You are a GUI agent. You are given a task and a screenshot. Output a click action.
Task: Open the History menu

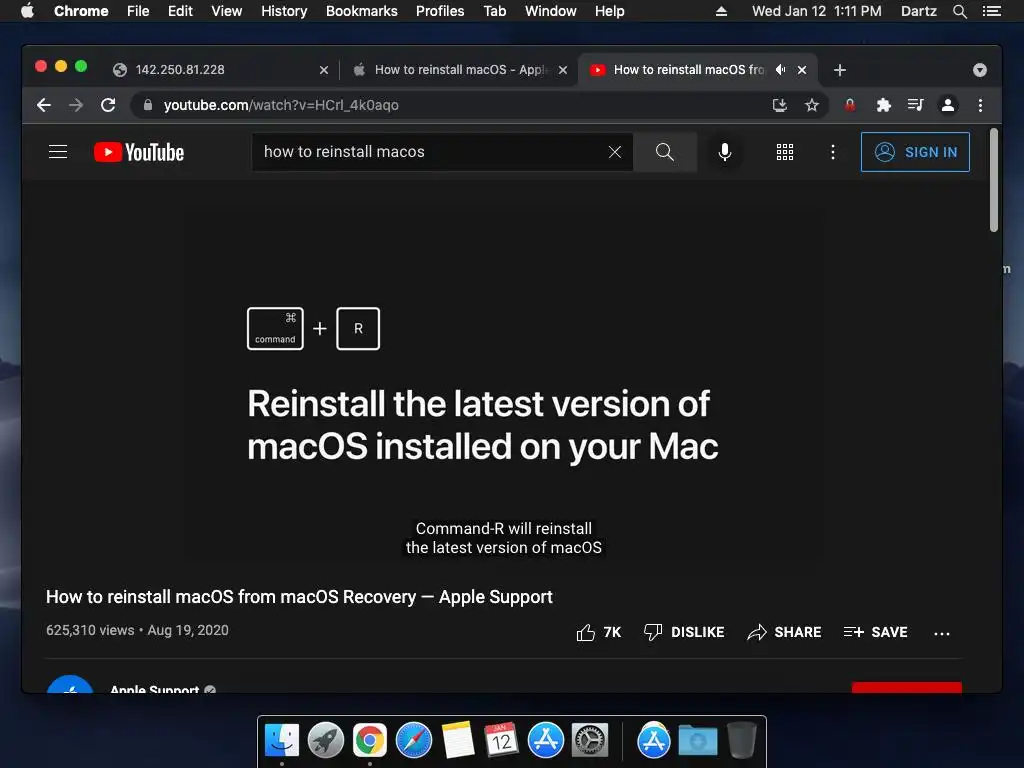(x=283, y=11)
